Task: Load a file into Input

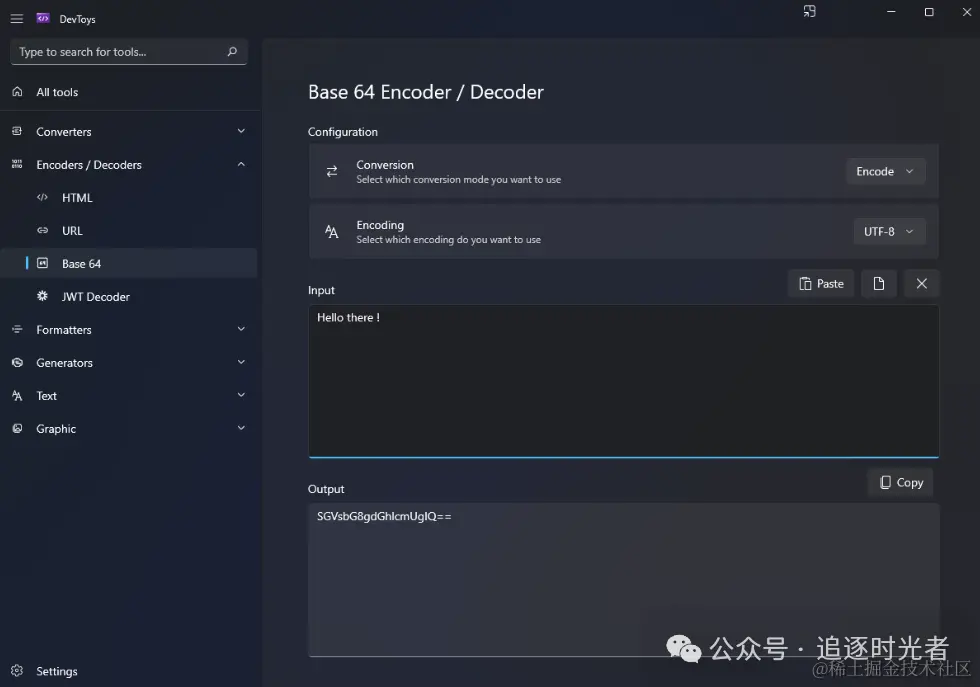Action: pos(879,284)
